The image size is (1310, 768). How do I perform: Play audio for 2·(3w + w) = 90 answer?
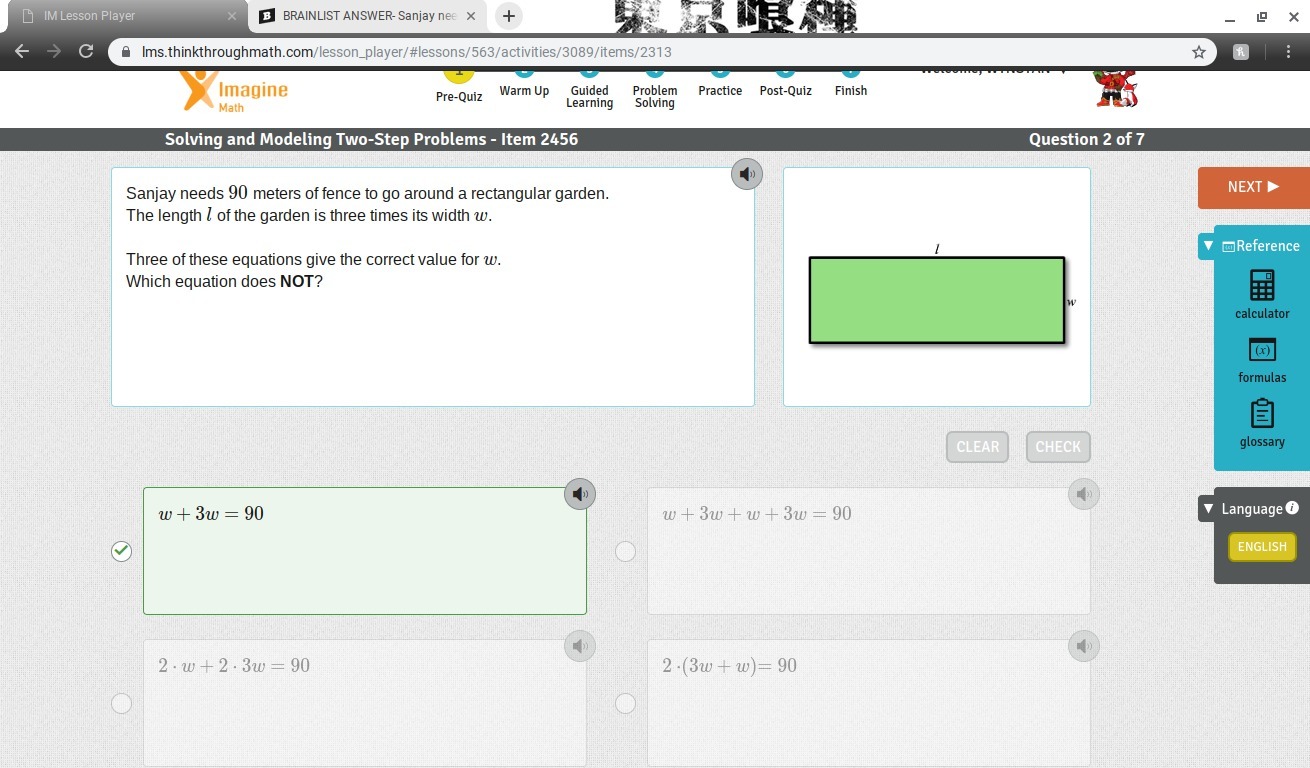coord(1083,646)
